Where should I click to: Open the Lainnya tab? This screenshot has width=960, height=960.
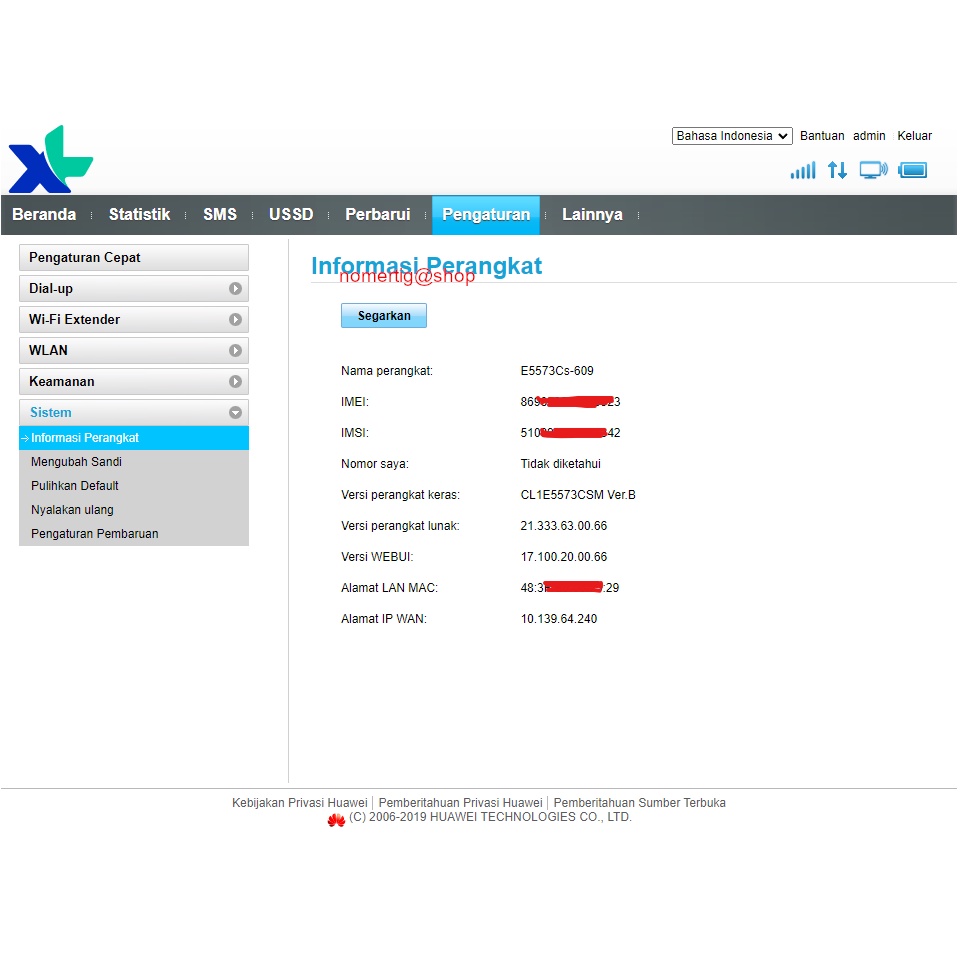(592, 214)
